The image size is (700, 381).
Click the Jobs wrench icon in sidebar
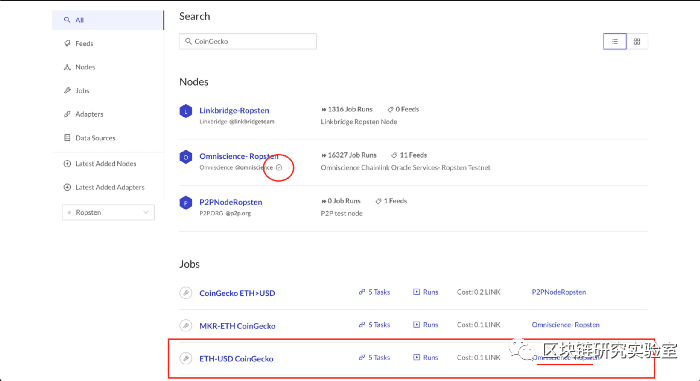(67, 91)
